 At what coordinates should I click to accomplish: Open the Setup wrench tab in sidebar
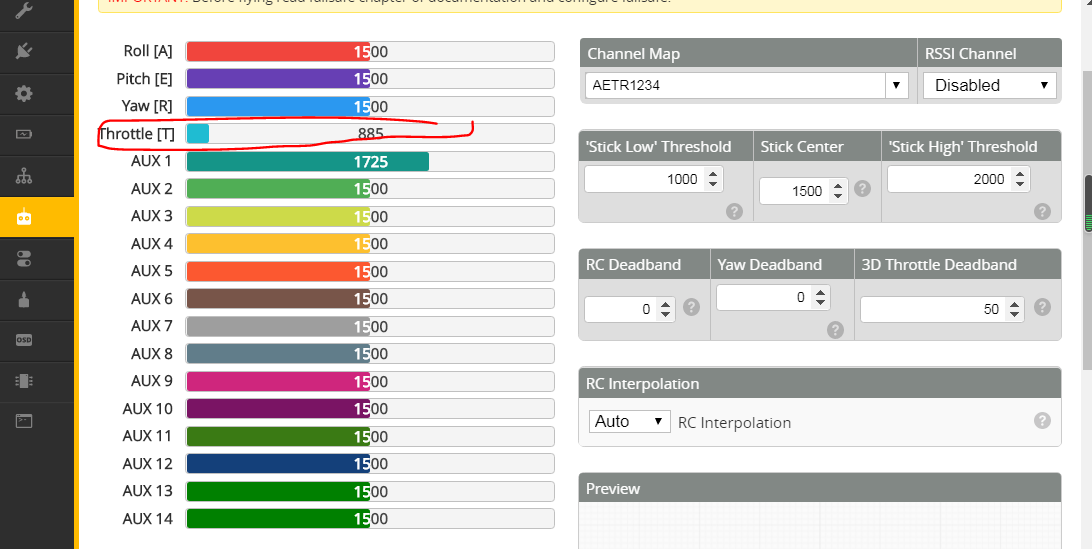(24, 11)
